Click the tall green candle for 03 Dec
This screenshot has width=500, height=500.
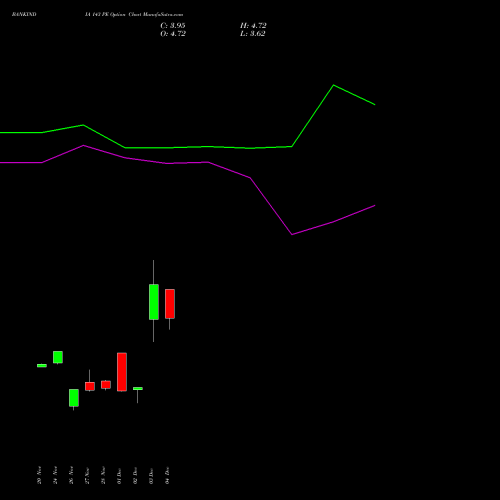154,302
